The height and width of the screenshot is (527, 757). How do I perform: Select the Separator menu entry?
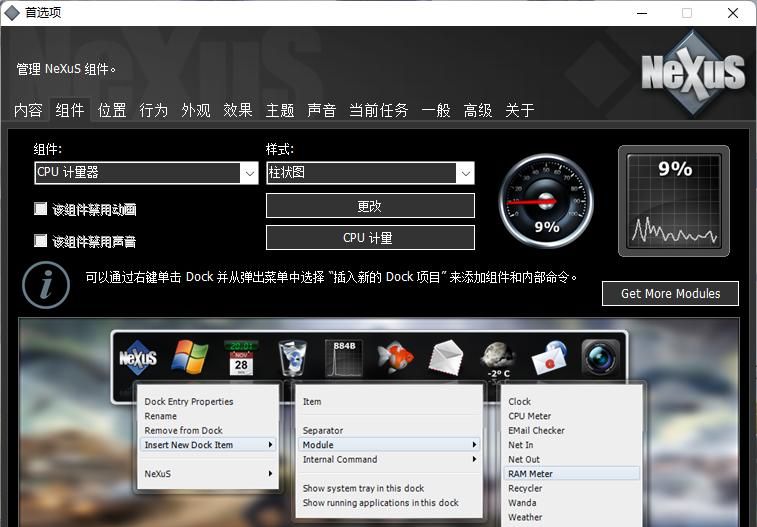pyautogui.click(x=323, y=430)
